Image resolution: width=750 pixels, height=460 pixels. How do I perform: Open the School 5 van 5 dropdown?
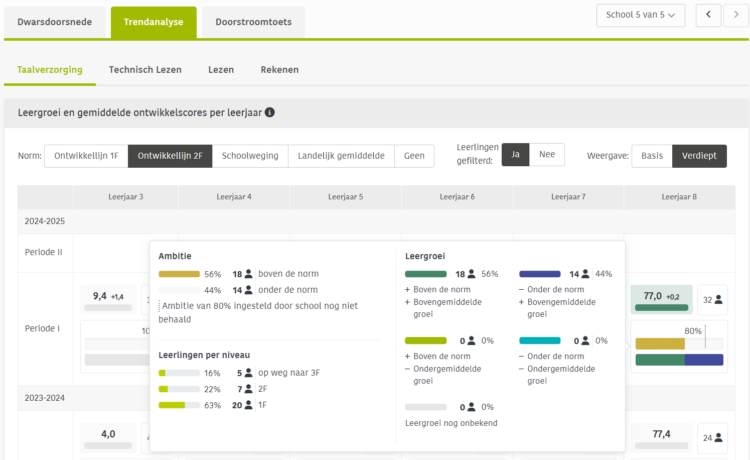(x=640, y=15)
